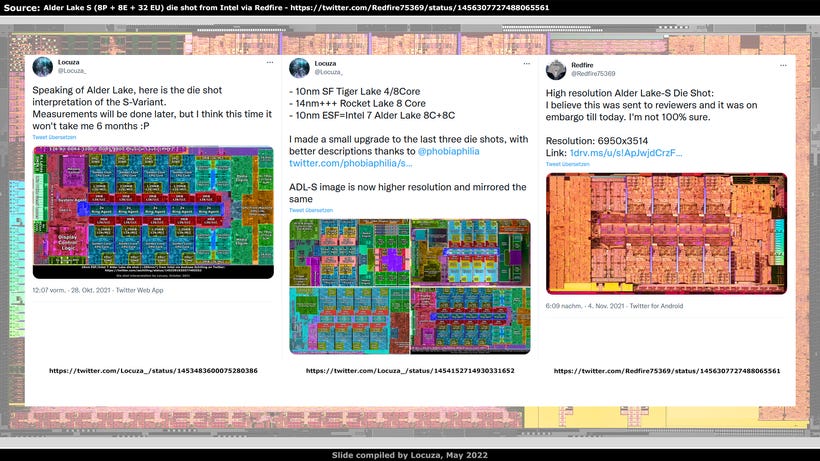820x461 pixels.
Task: Click the 'Twitter Web App' source label
Action: pyautogui.click(x=140, y=290)
